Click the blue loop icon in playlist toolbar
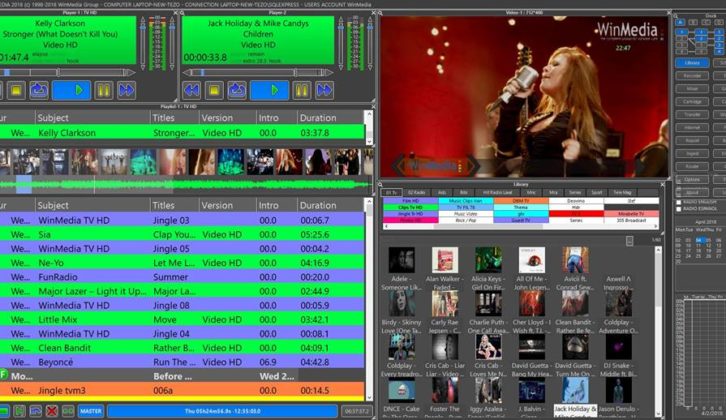Image resolution: width=726 pixels, height=420 pixels. [35, 411]
